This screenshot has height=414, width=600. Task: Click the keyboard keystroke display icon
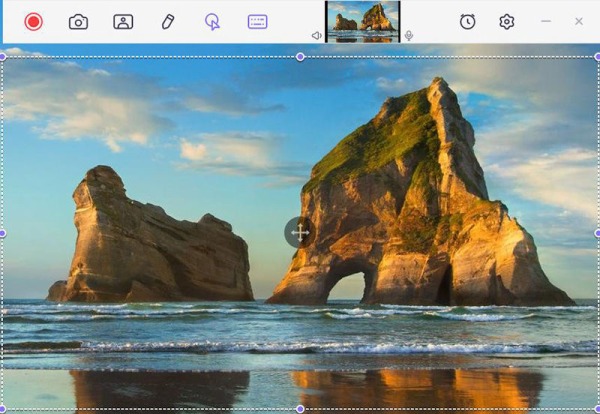click(257, 21)
